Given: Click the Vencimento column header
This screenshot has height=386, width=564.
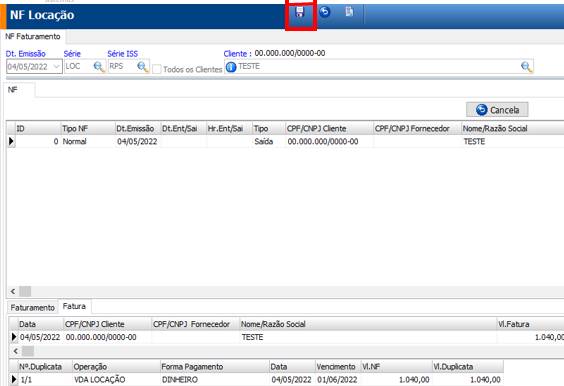Looking at the screenshot, I should [338, 367].
